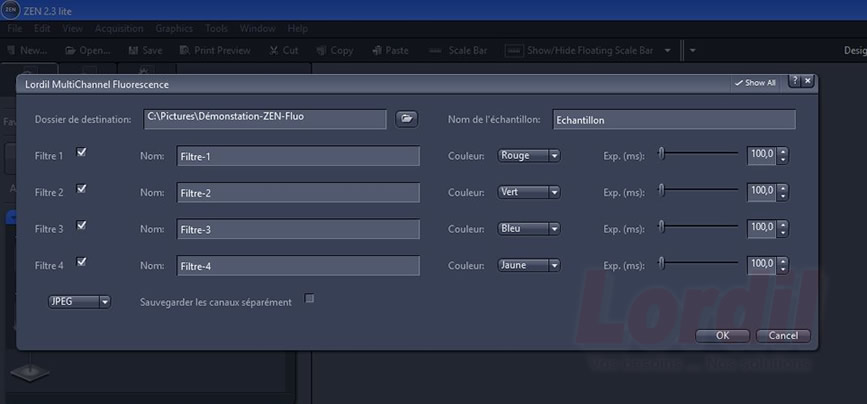
Task: Open the Edit menu
Action: coord(42,28)
